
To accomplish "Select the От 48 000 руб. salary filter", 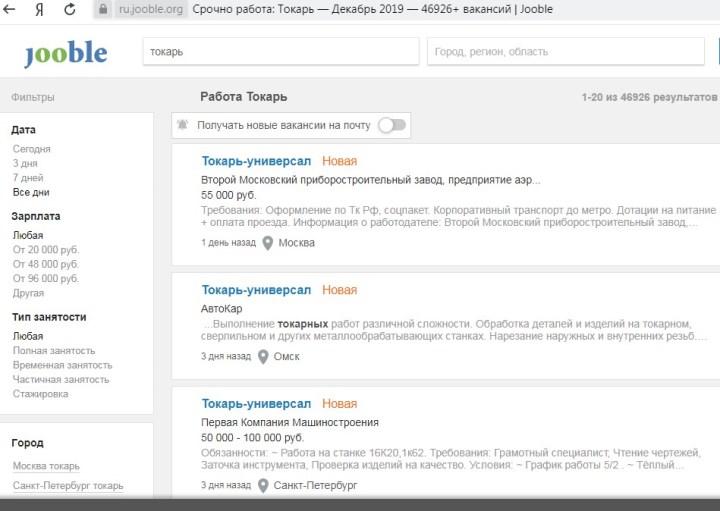I will tap(45, 264).
